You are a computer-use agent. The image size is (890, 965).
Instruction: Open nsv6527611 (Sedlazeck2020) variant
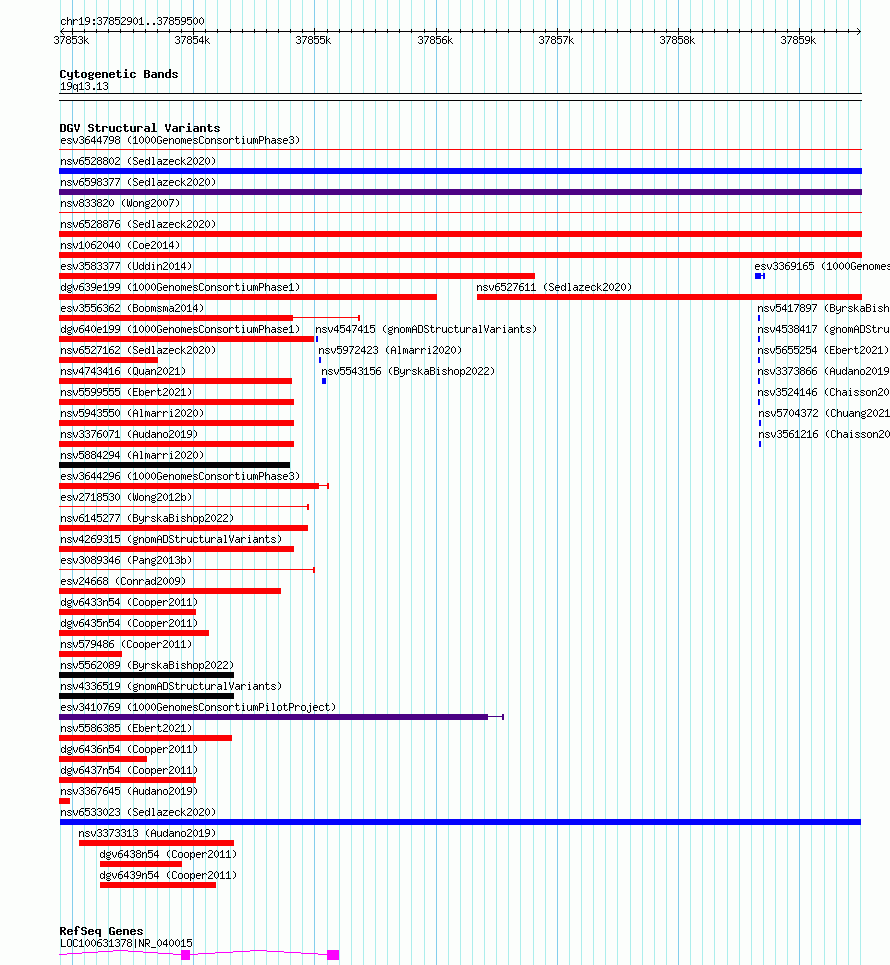pyautogui.click(x=554, y=287)
